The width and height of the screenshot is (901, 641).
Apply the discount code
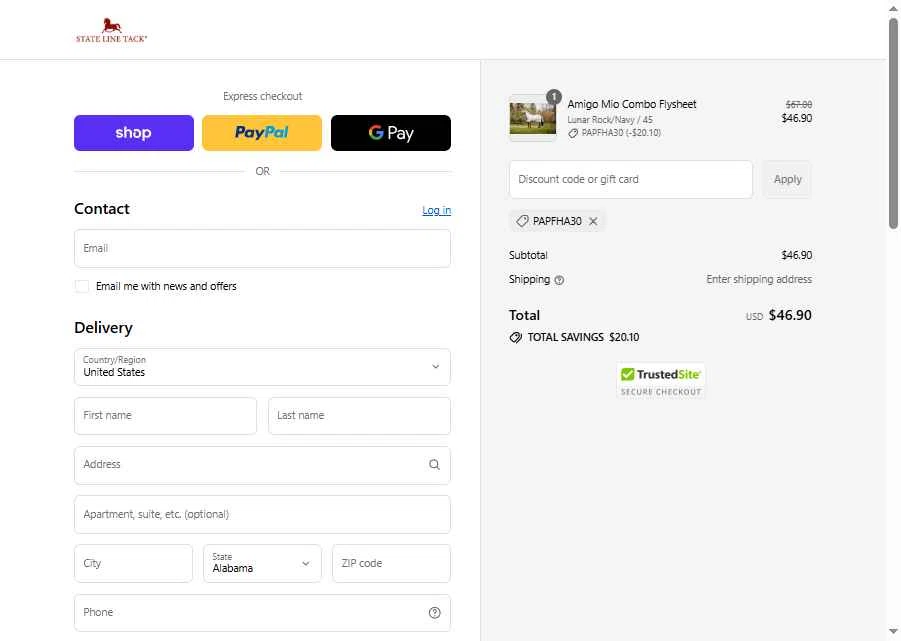coord(787,180)
